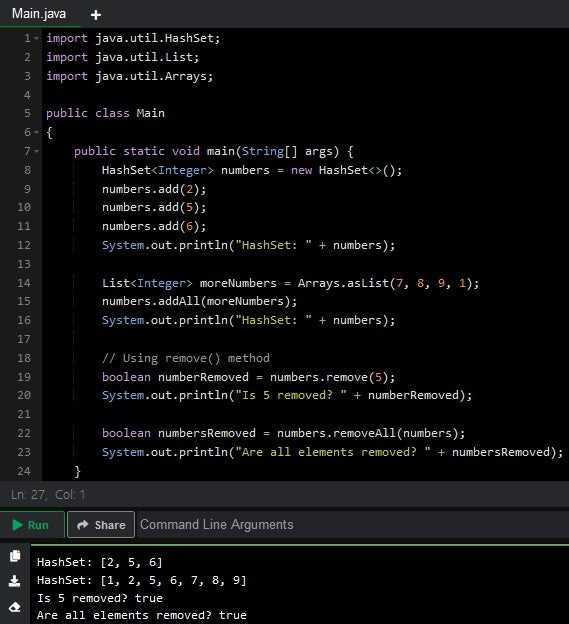Click println statement on line 16

tap(248, 320)
